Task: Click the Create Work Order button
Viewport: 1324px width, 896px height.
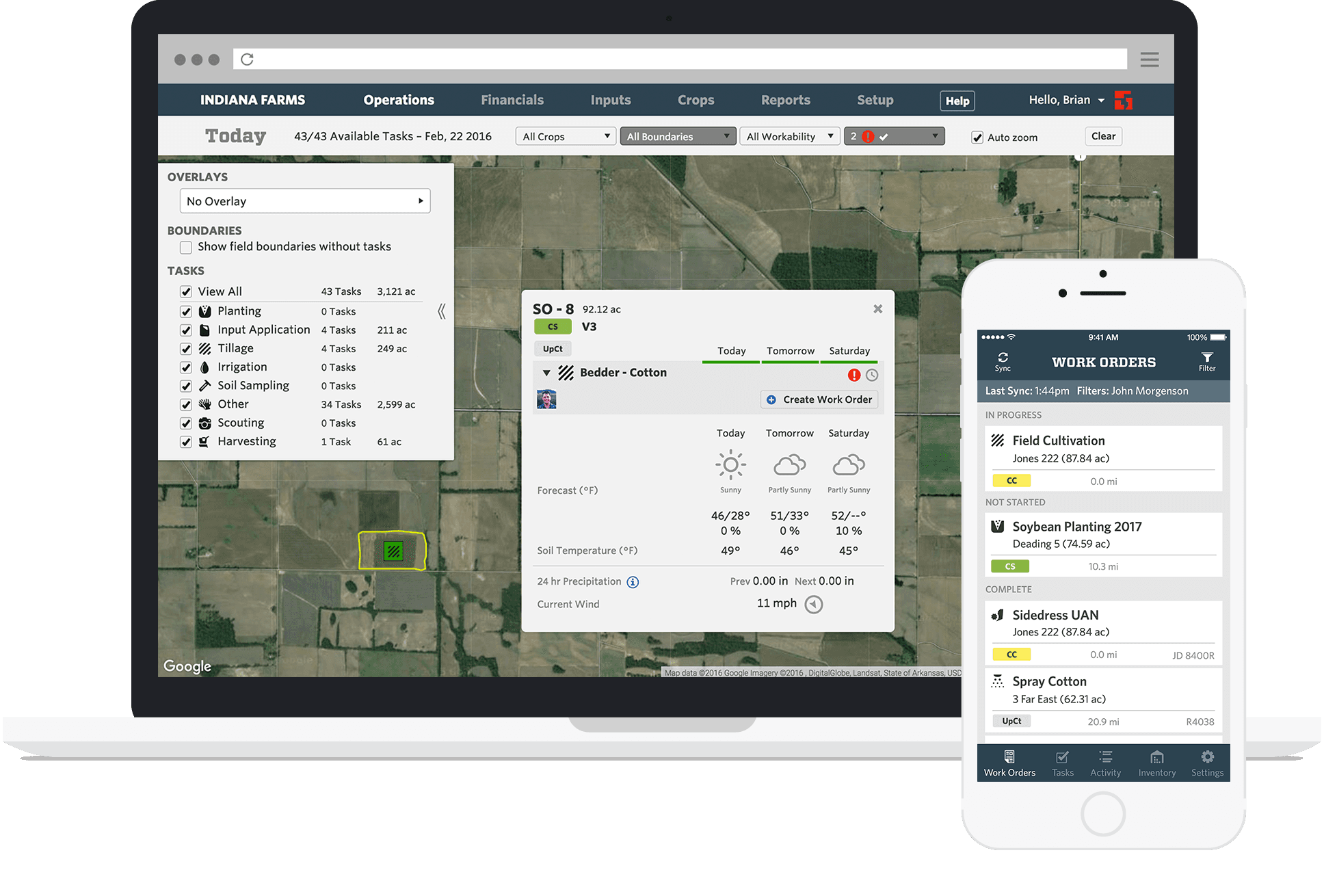Action: 819,399
